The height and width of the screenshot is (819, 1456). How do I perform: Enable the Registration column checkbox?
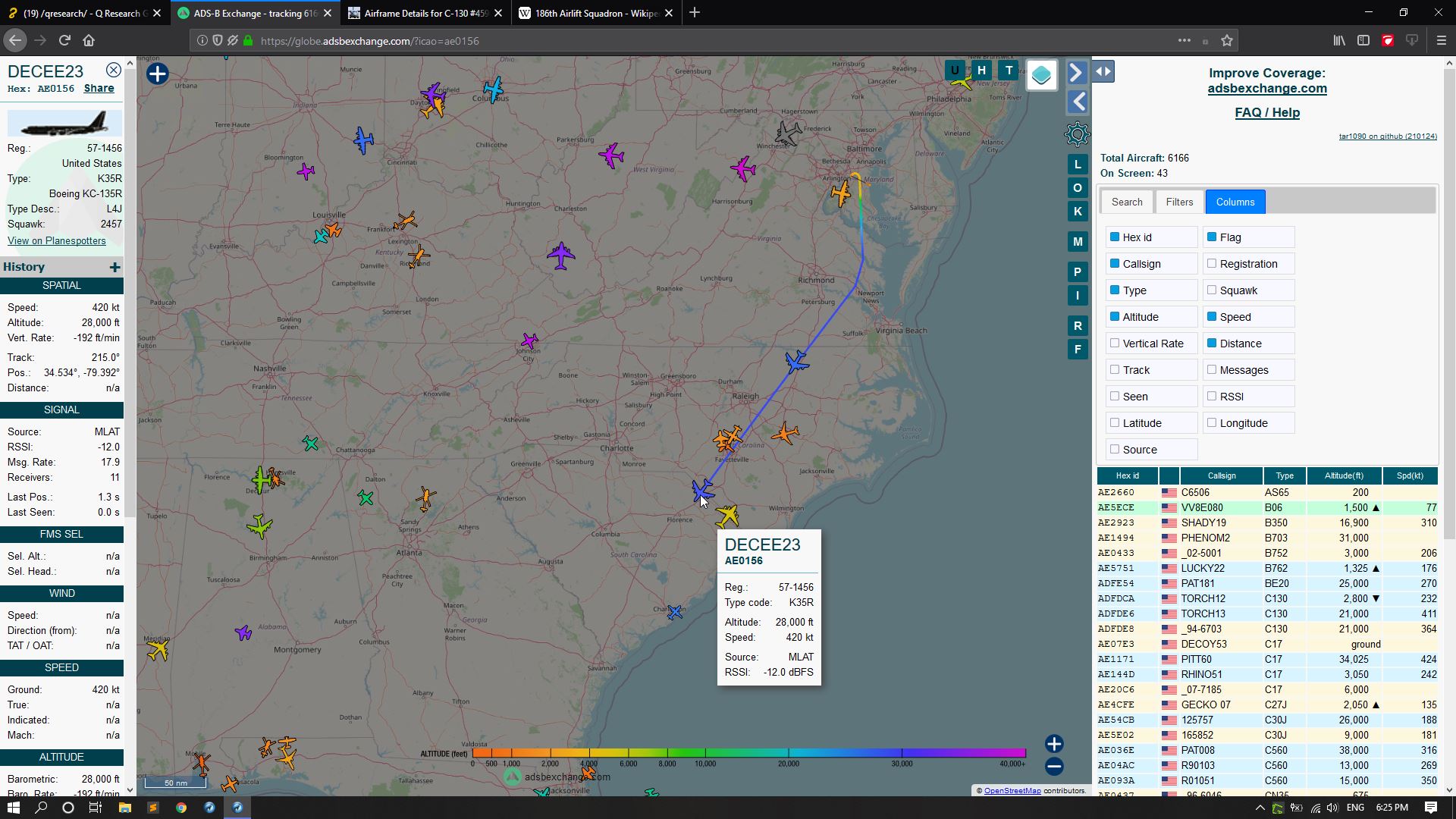(1212, 263)
